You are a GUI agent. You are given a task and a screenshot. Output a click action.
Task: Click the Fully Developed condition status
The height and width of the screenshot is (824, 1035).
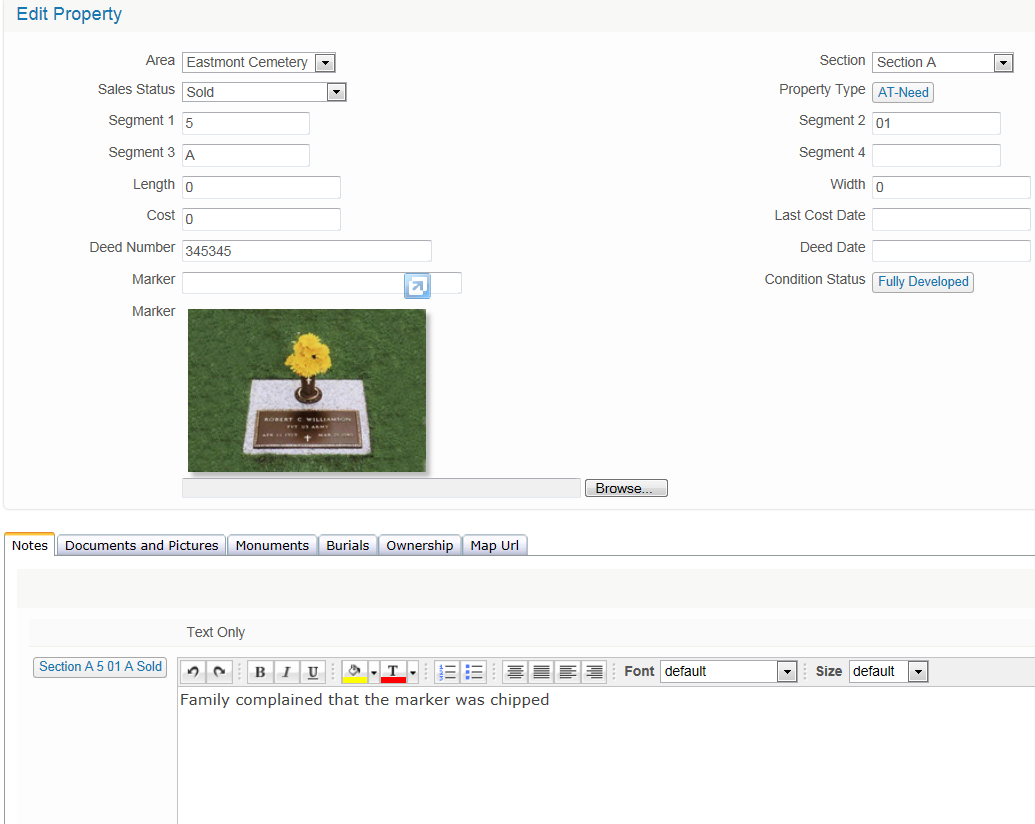[x=923, y=282]
